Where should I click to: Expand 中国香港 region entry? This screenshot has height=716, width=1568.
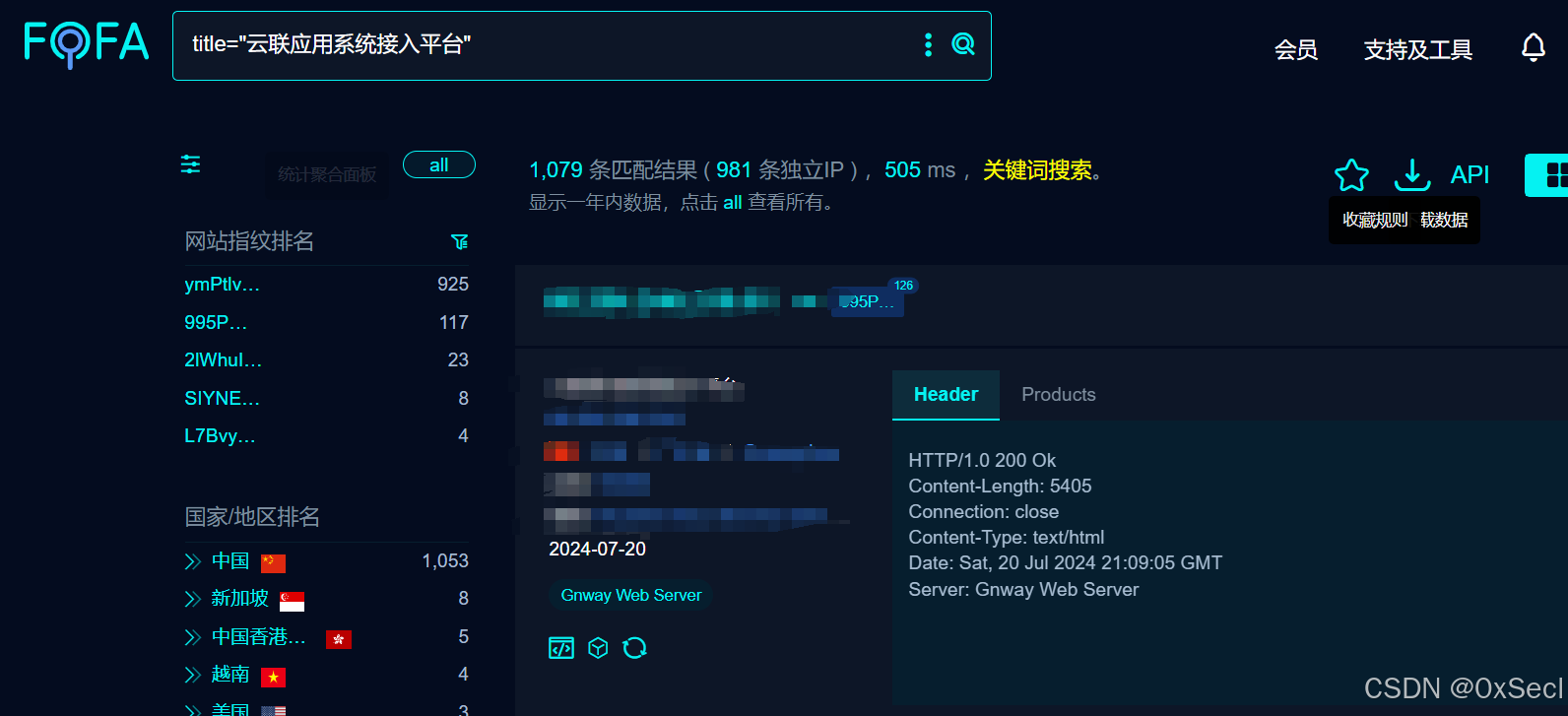(193, 637)
